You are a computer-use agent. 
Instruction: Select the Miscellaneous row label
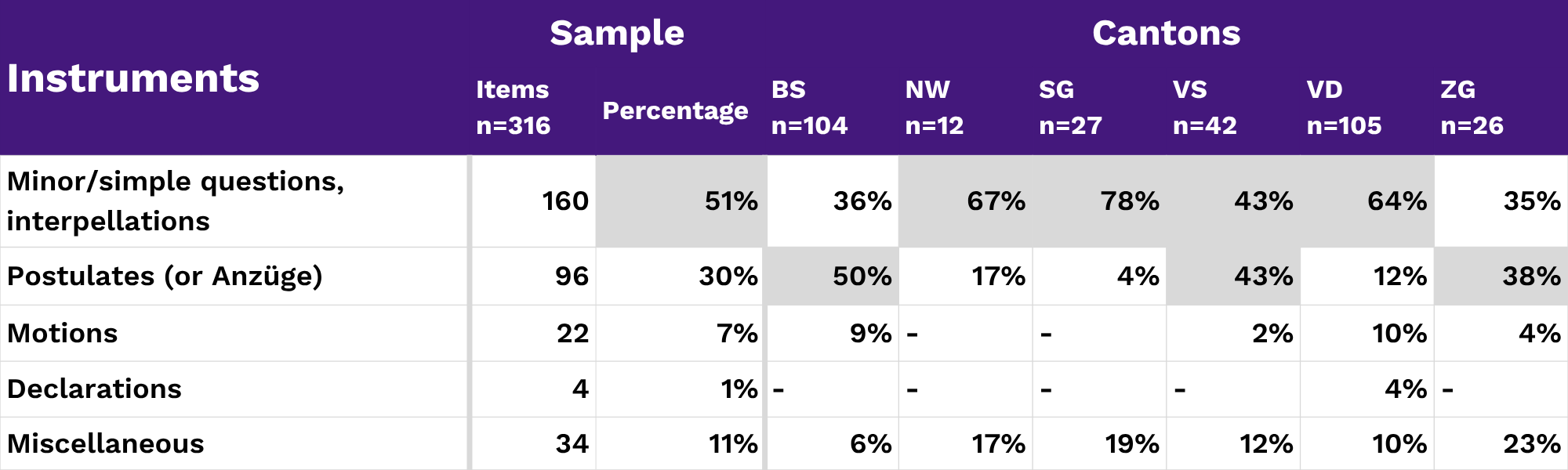pos(106,443)
